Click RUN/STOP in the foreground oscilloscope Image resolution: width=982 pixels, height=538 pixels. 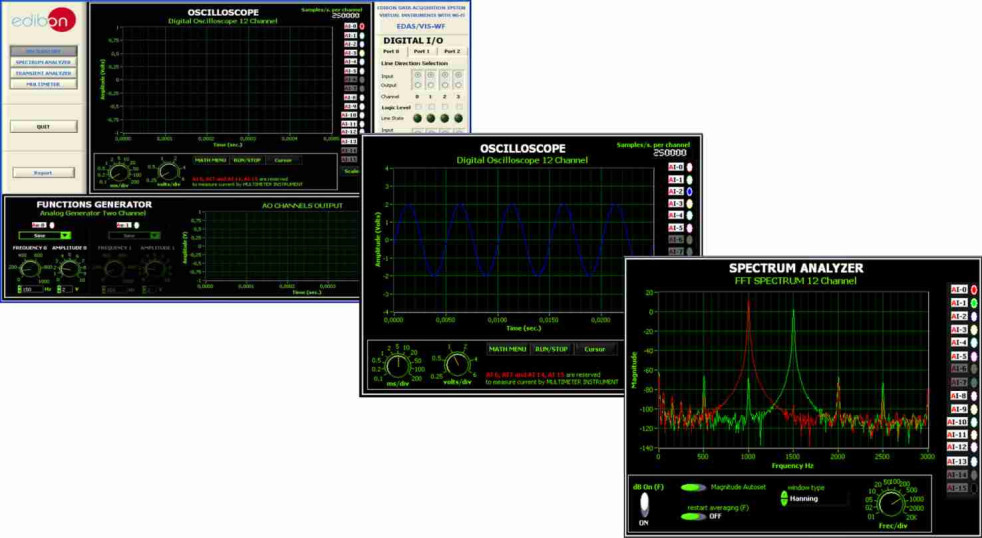[551, 349]
